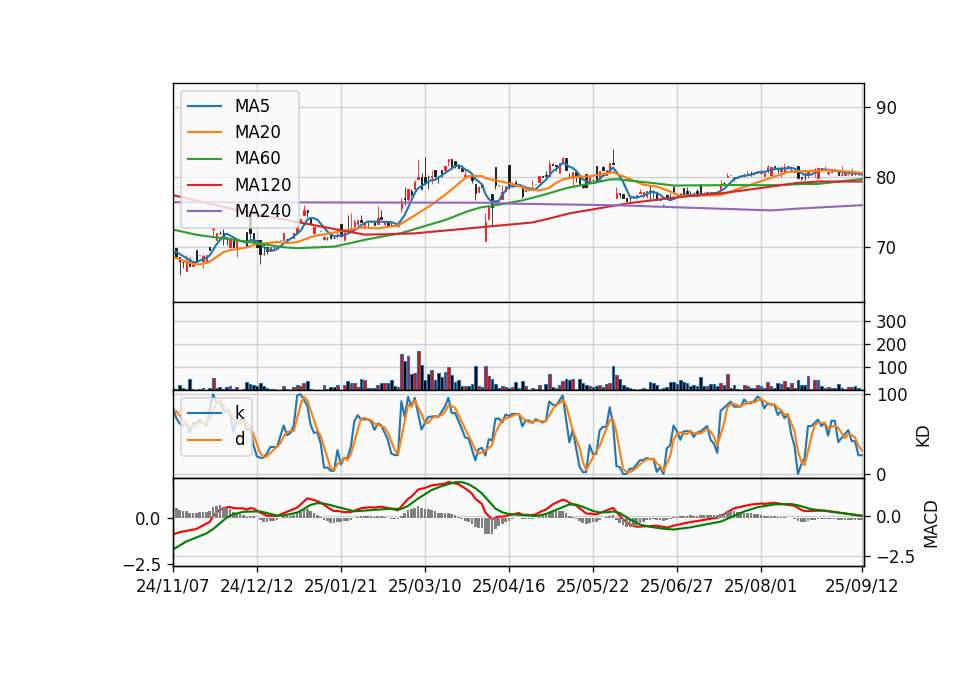Click the 24/11/07 date axis label
The image size is (960, 690).
pos(173,586)
